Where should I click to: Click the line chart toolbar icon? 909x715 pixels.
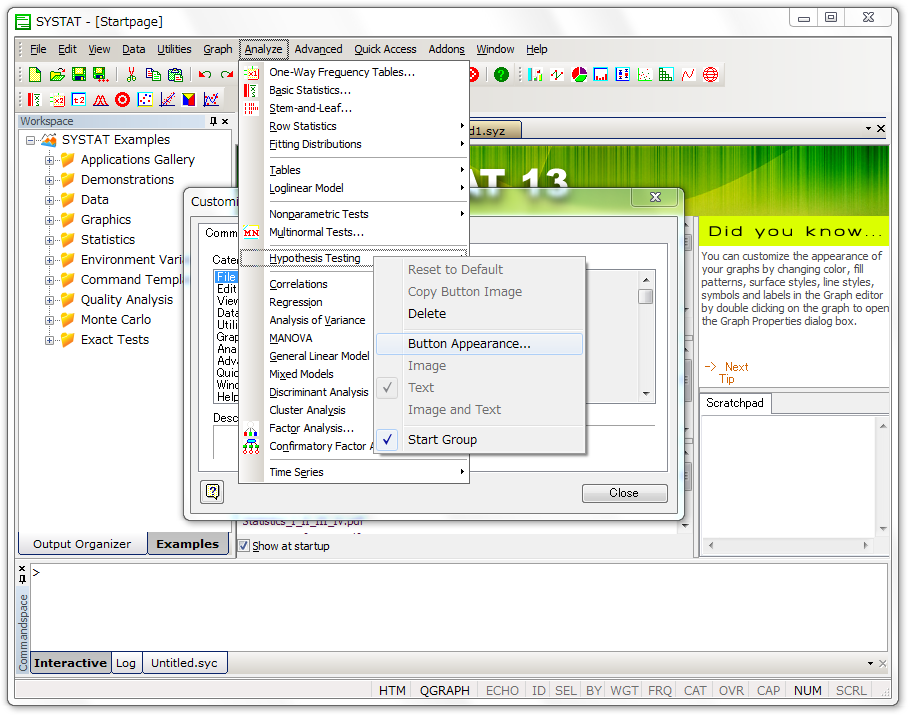tap(557, 74)
